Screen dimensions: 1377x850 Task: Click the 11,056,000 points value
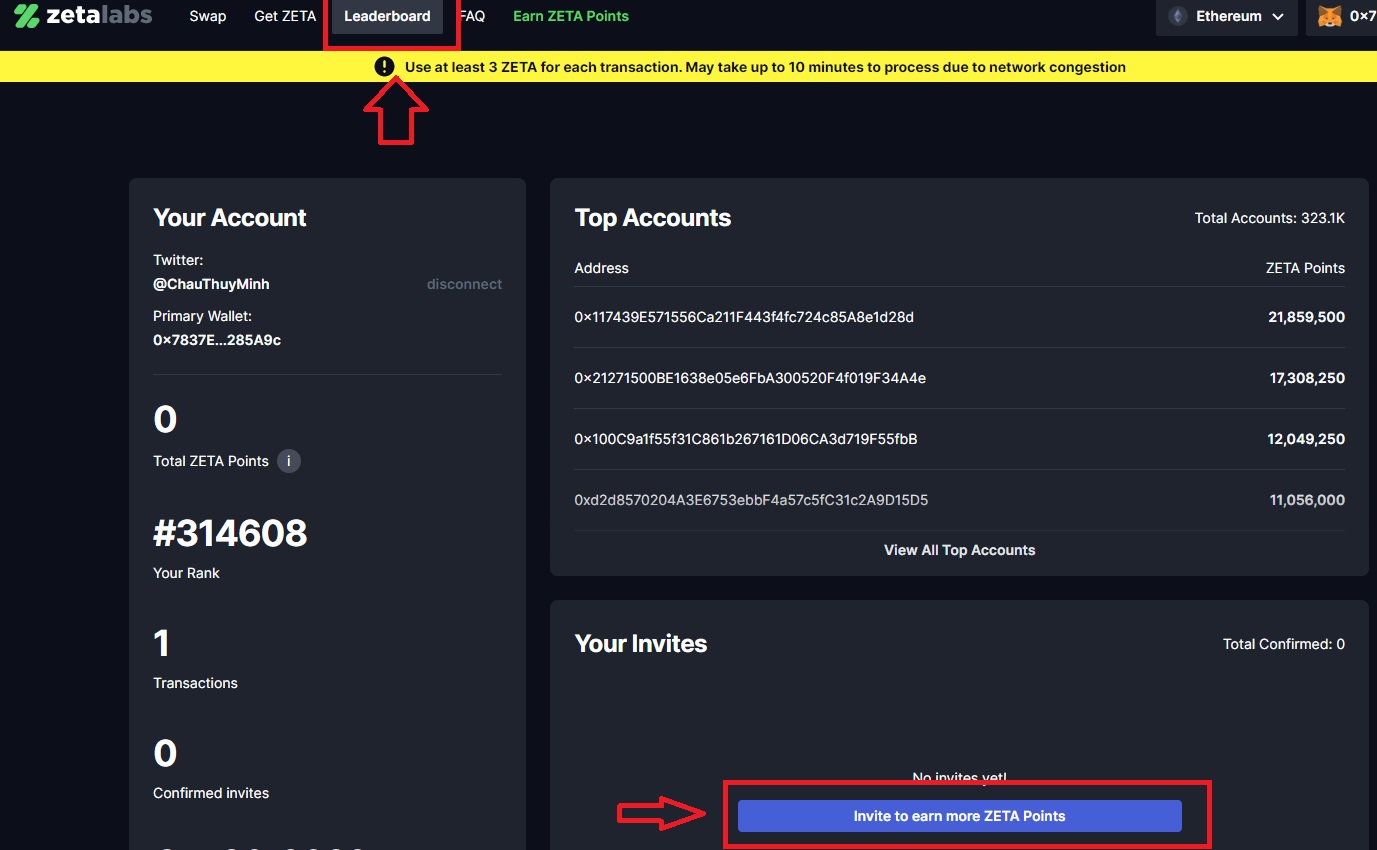[1307, 500]
